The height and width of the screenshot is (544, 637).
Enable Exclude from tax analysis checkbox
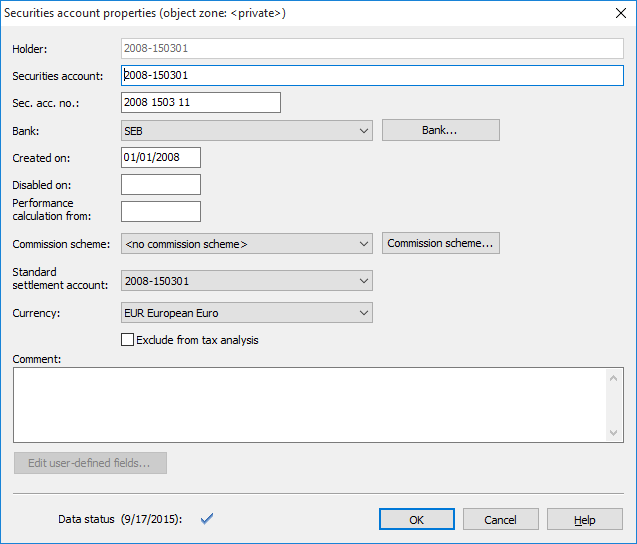(x=127, y=340)
